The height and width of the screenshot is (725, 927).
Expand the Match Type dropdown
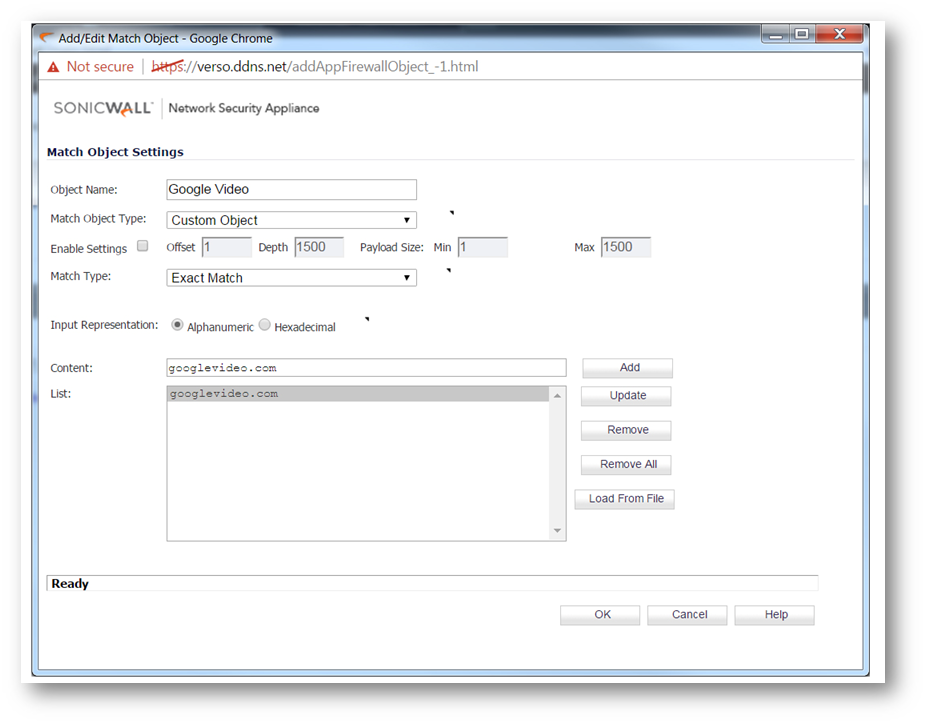291,278
